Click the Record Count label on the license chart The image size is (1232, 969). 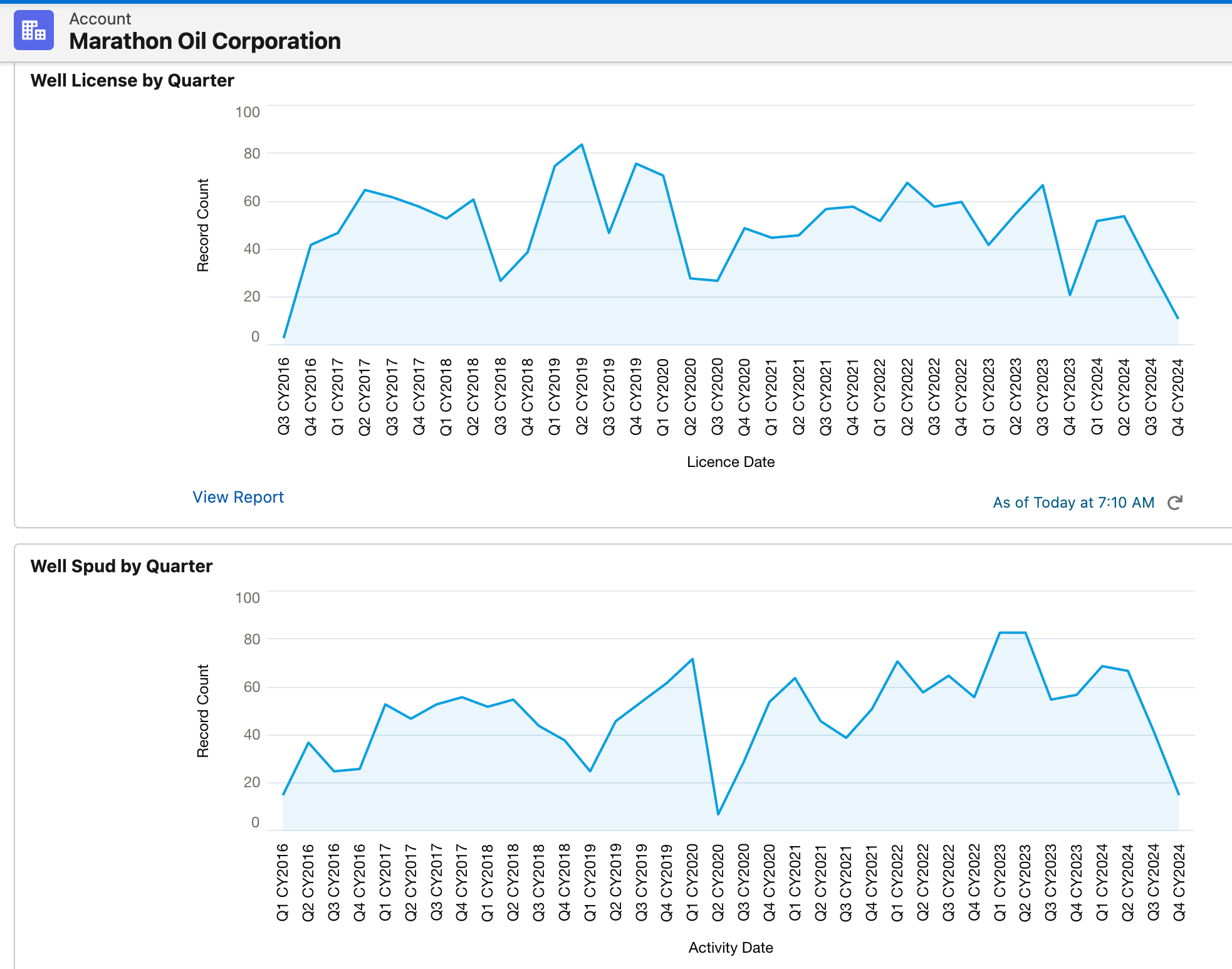pyautogui.click(x=203, y=223)
